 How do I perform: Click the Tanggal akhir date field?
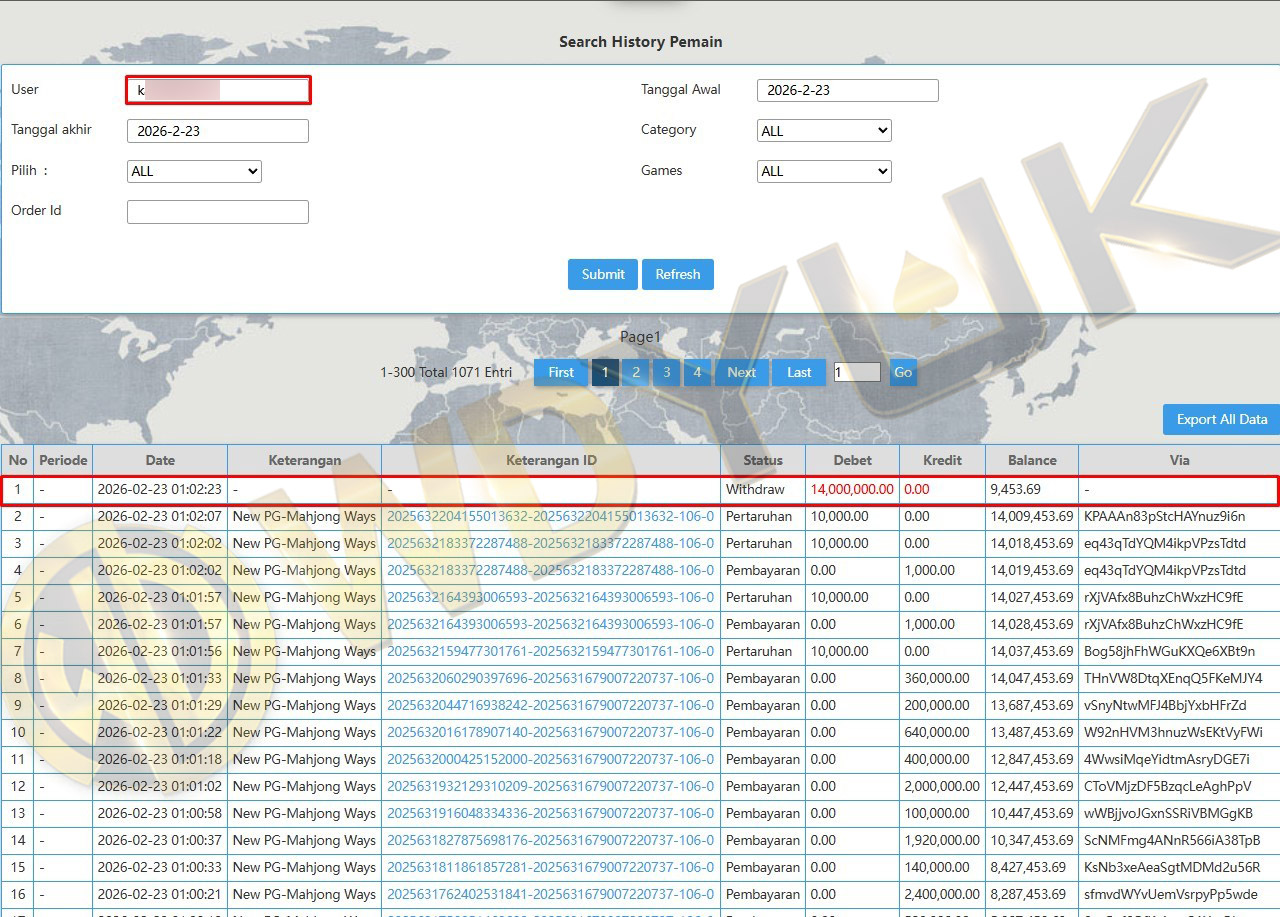[217, 131]
